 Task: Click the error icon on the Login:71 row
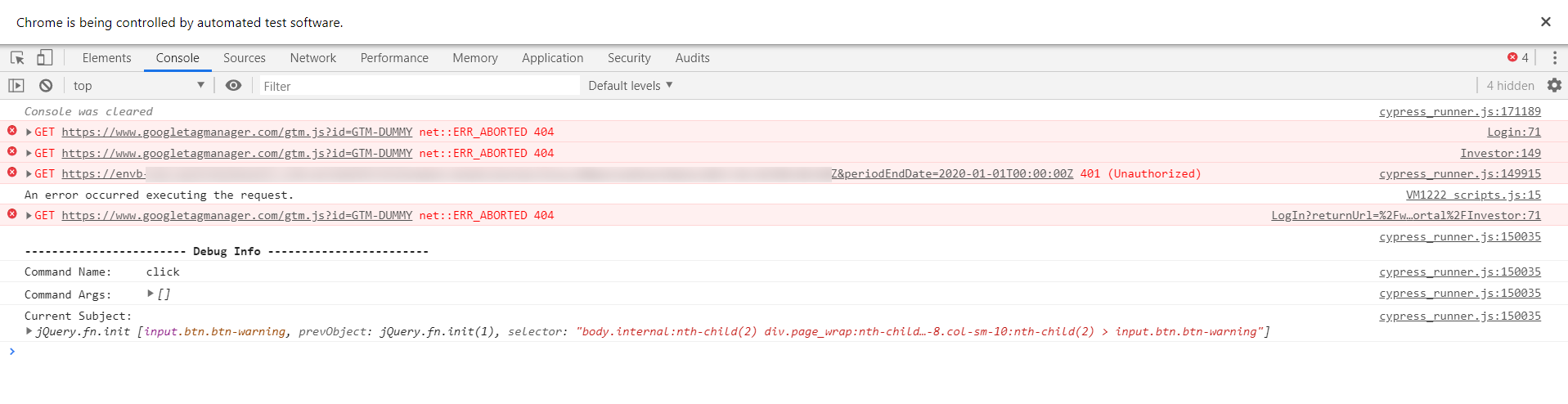point(12,131)
